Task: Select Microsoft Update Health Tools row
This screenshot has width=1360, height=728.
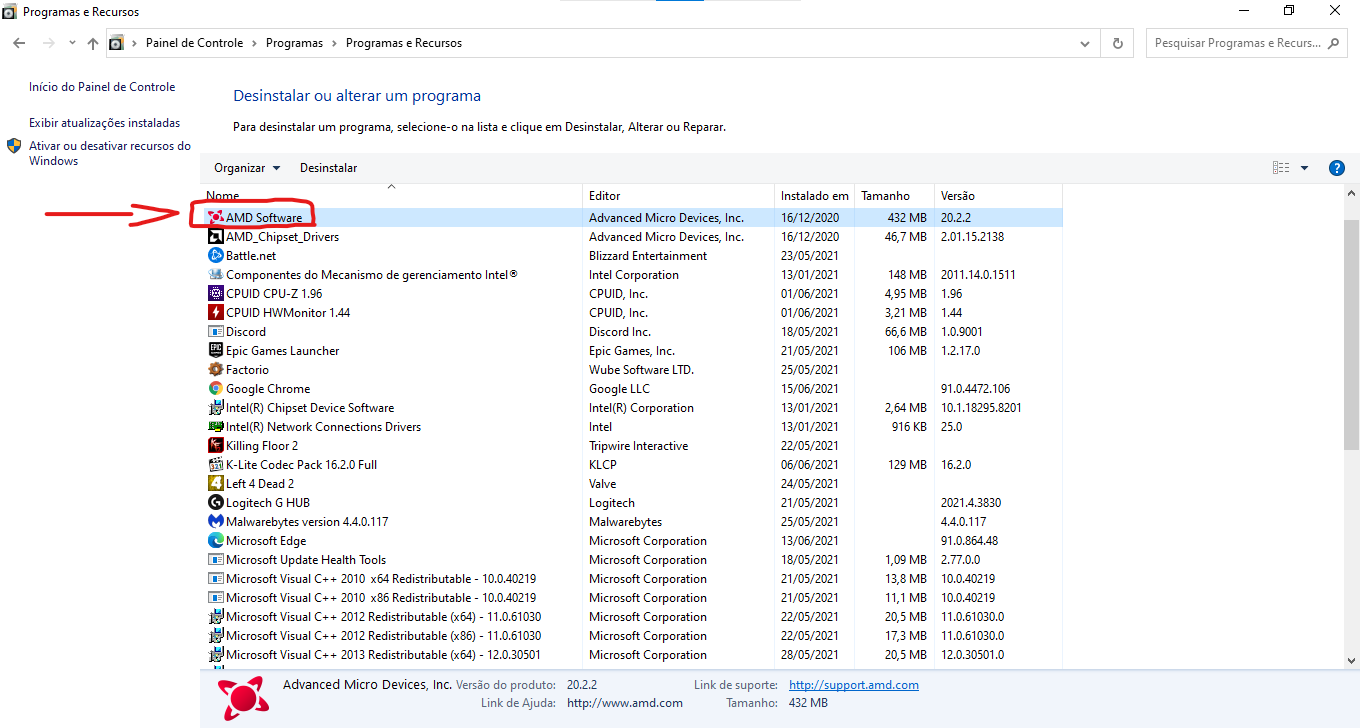Action: pos(632,560)
